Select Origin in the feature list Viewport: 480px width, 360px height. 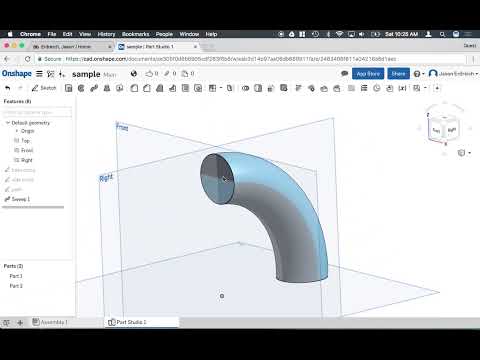[x=28, y=131]
